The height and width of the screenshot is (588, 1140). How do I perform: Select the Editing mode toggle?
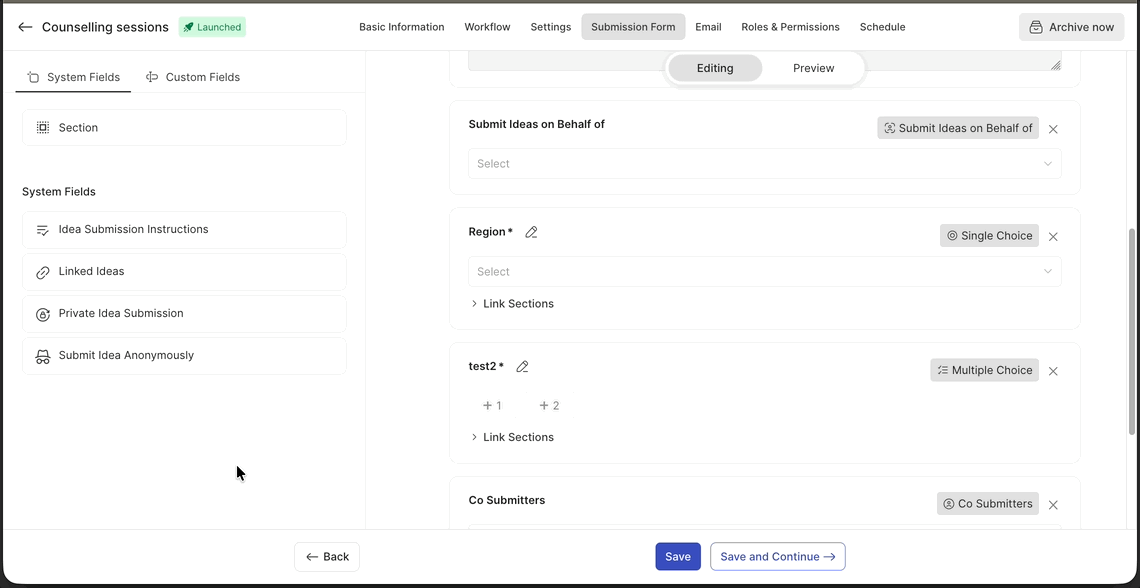(x=715, y=68)
